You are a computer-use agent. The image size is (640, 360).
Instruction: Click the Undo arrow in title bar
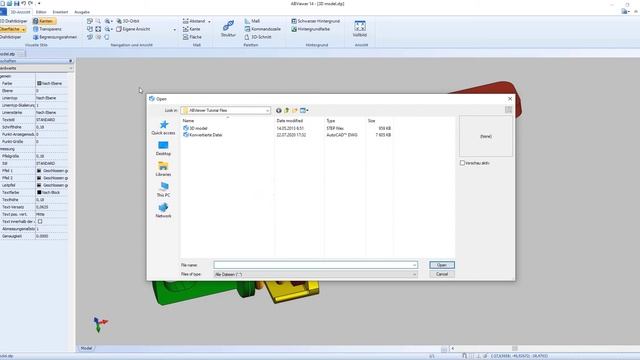24,3
